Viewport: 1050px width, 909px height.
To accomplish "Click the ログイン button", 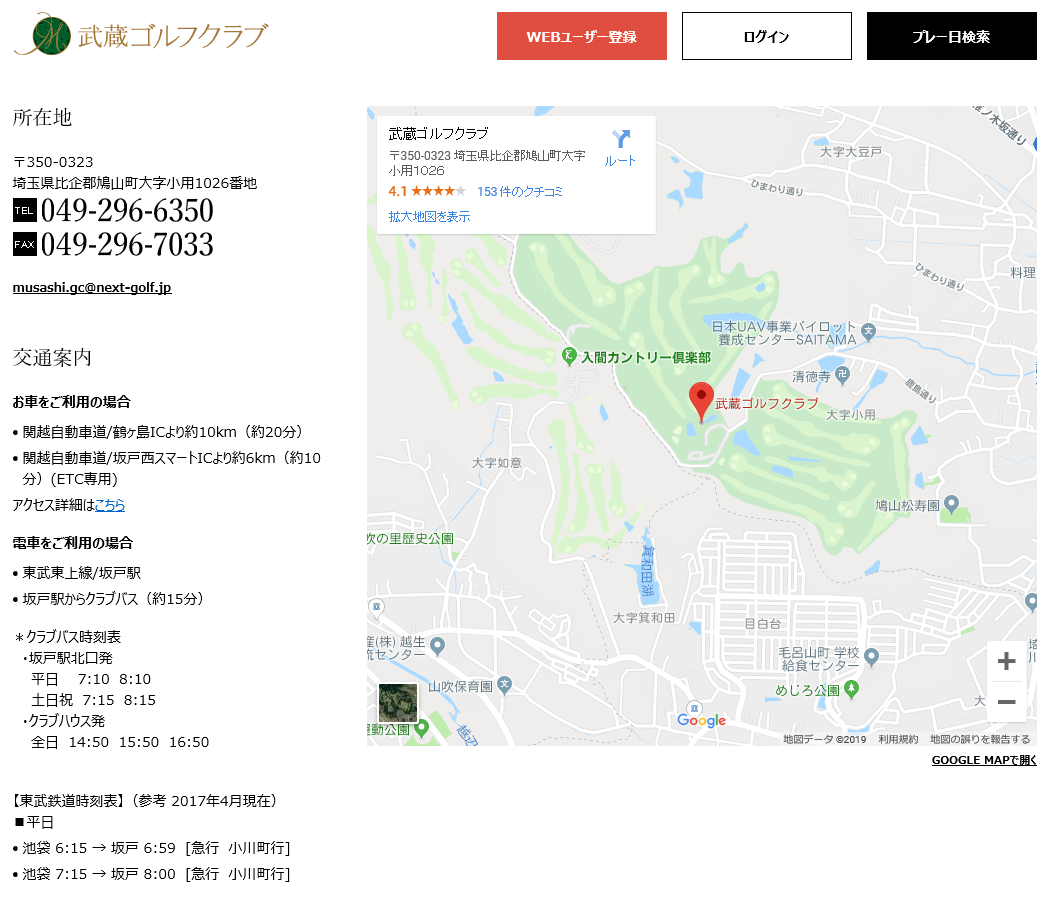I will click(x=767, y=36).
